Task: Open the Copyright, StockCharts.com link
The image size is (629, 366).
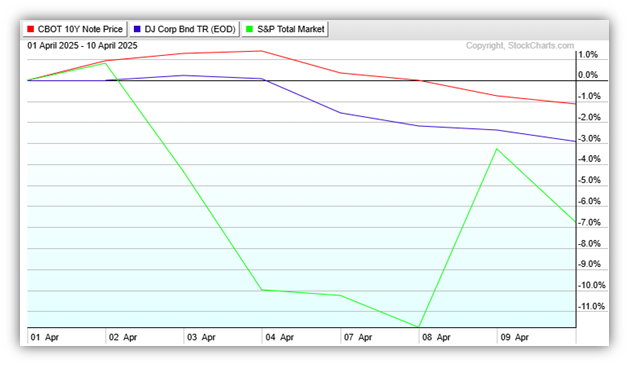Action: pos(520,46)
